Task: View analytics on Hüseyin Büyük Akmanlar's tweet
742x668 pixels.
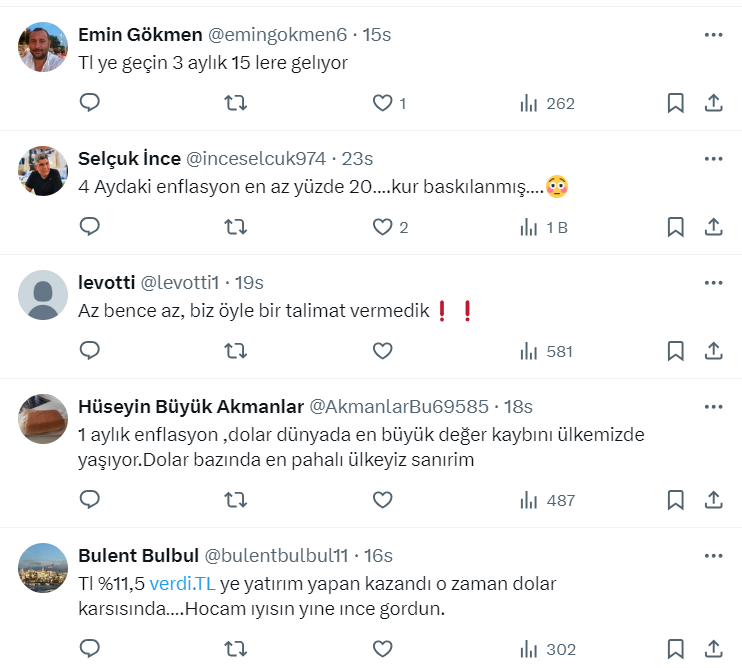Action: pos(547,500)
